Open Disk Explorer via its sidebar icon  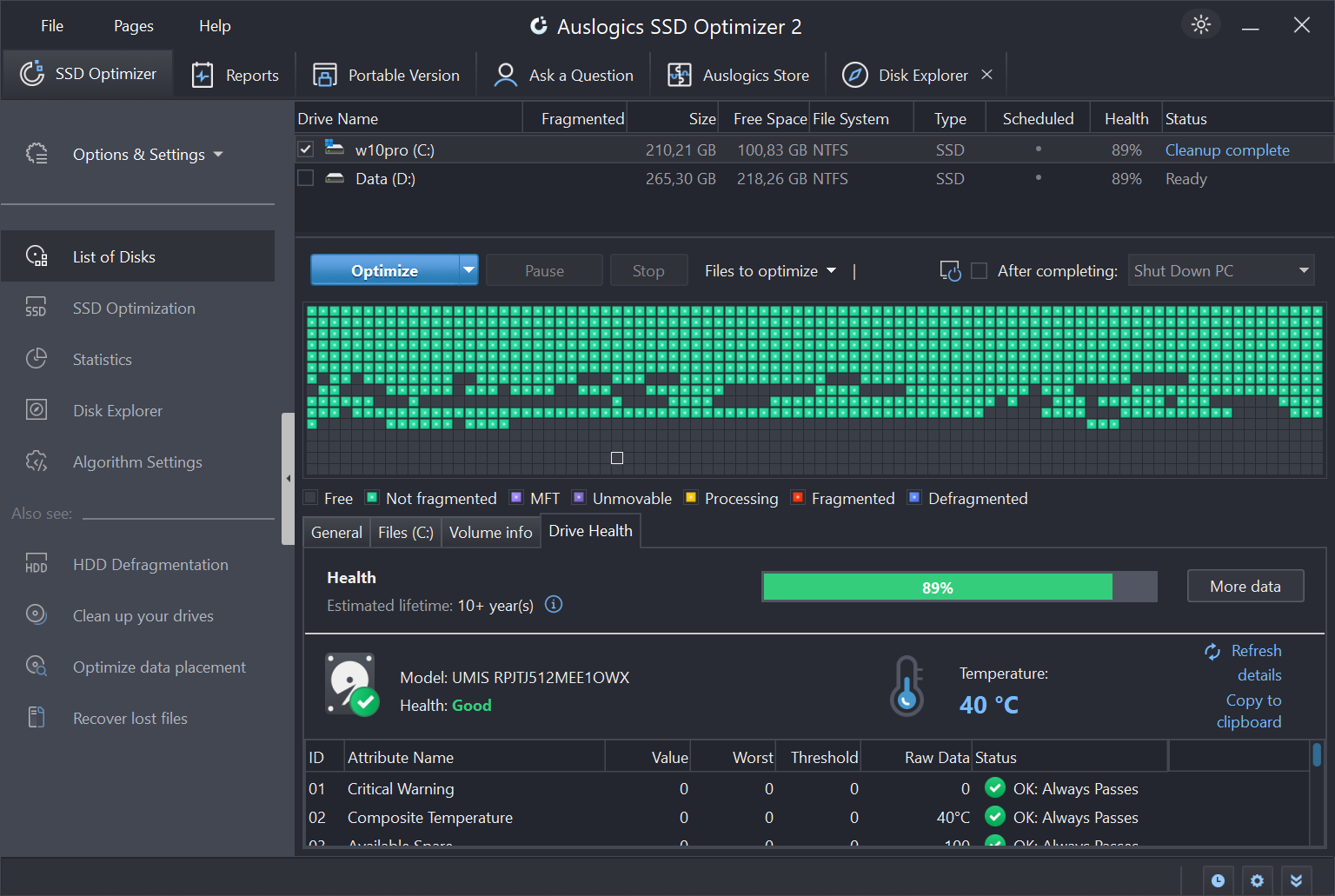click(x=37, y=409)
